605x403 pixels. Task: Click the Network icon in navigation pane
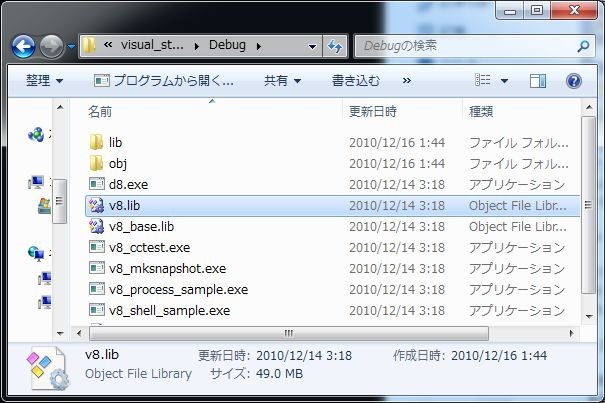click(36, 253)
